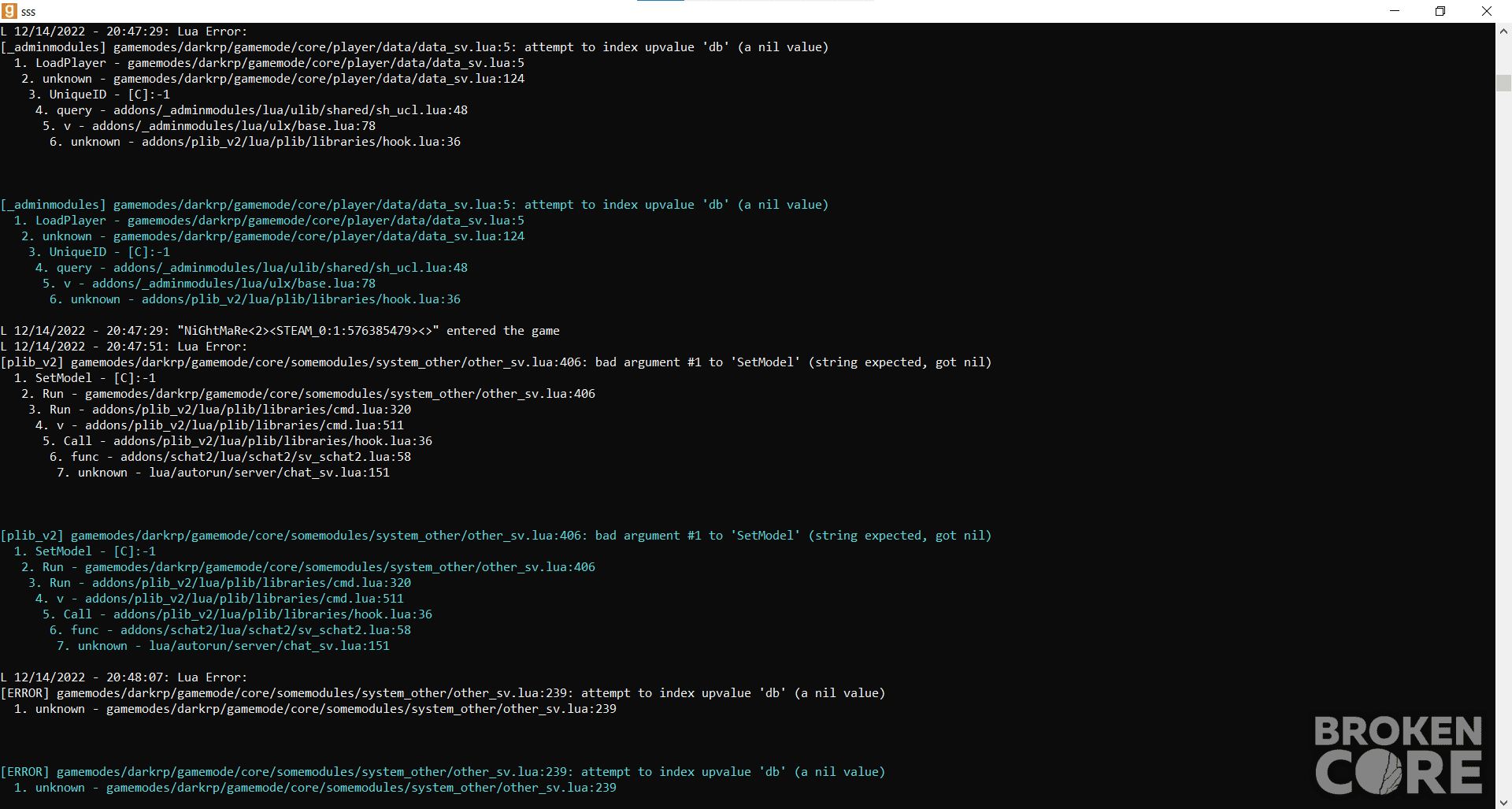Screen dimensions: 1512x809
Task: Click white '6. unknown' hook.lua:36 trace line
Action: coord(255,142)
